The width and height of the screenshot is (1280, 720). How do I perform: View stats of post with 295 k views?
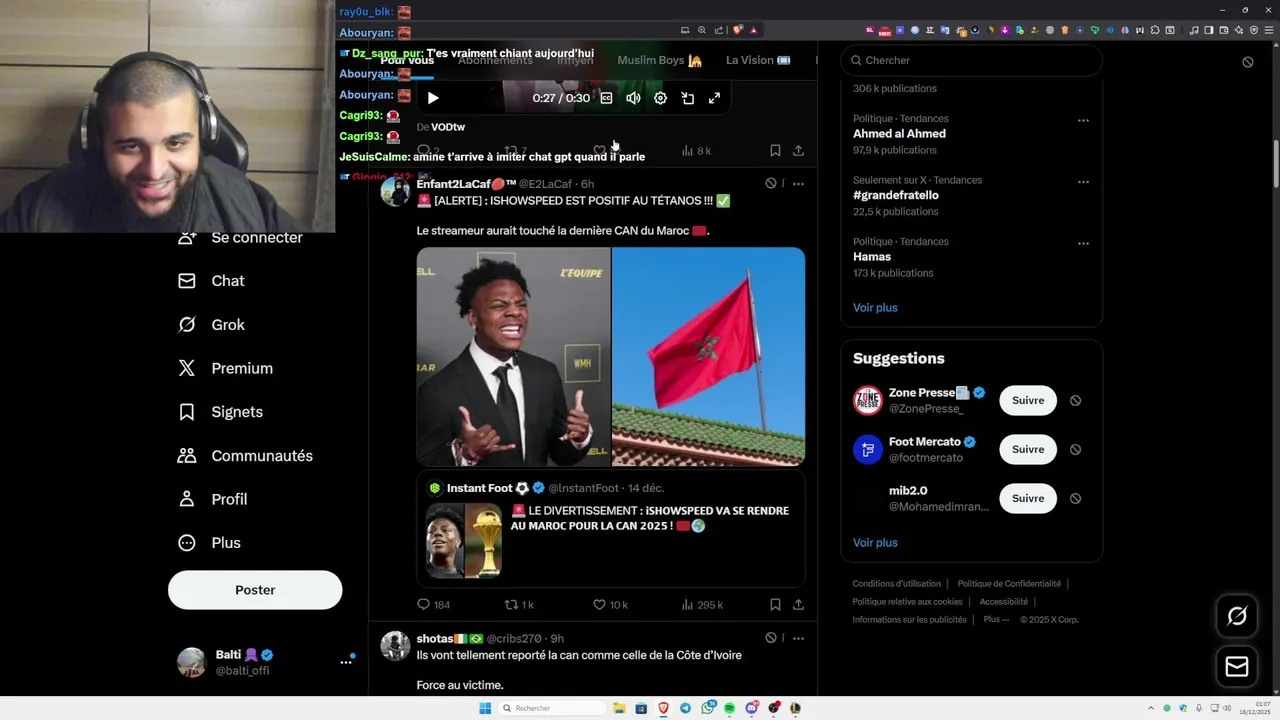coord(702,605)
